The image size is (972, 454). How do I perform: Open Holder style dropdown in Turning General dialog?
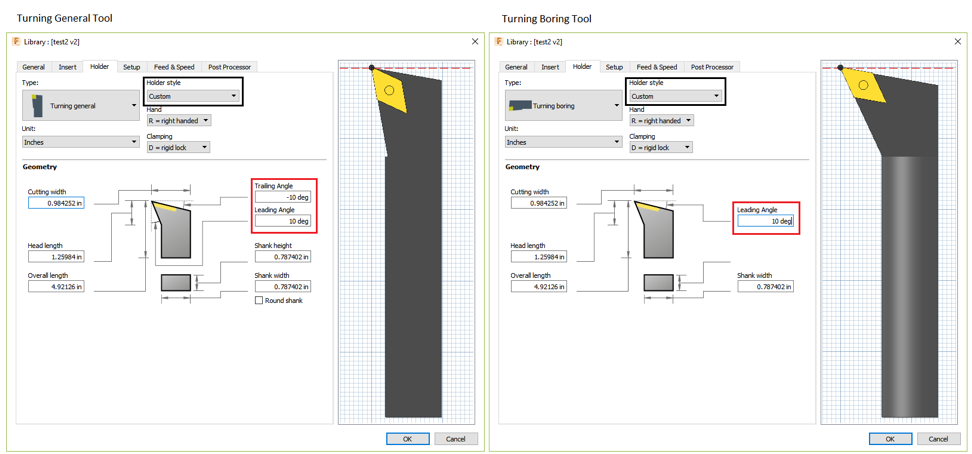click(x=193, y=96)
